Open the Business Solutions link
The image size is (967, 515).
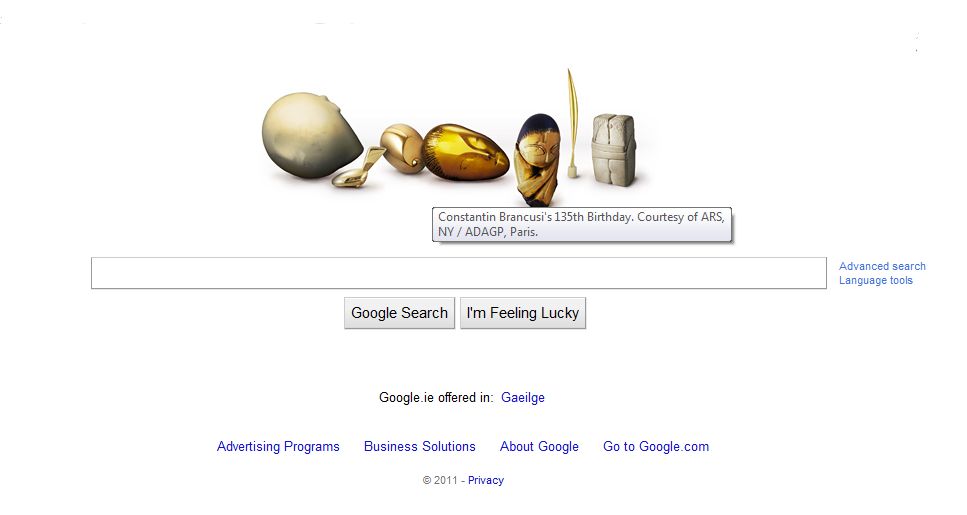coord(420,447)
